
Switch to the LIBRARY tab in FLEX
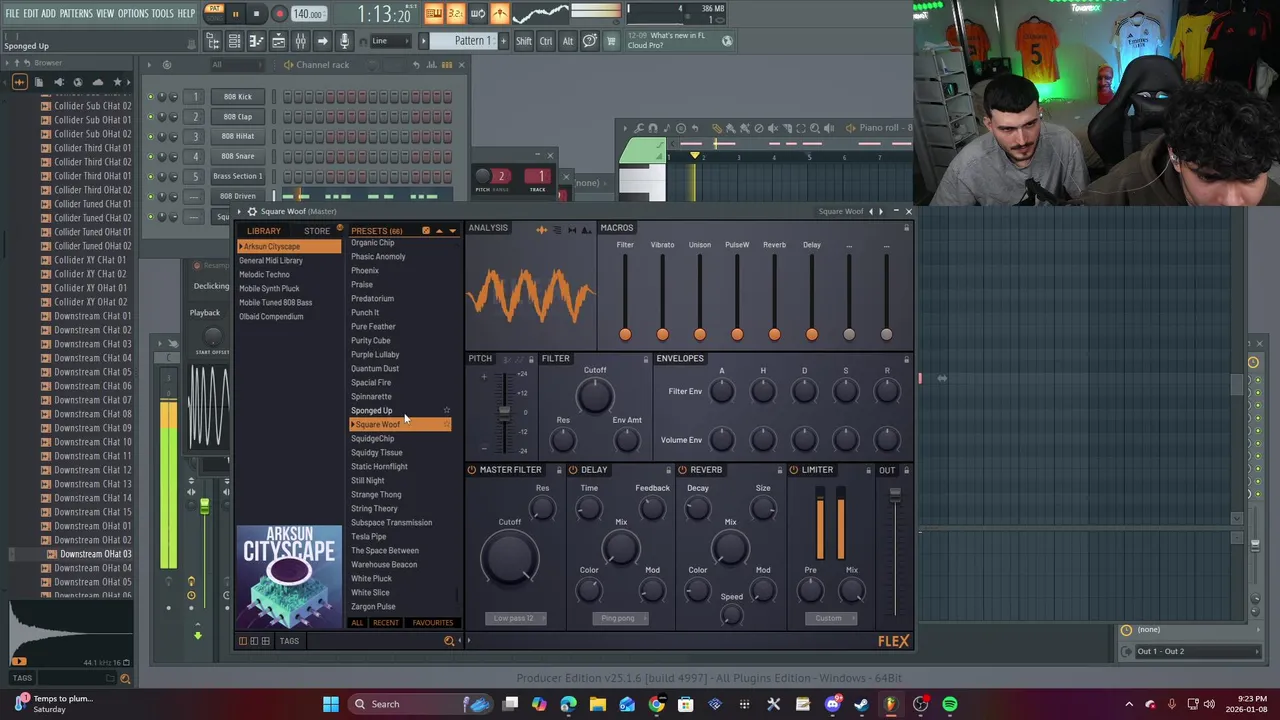click(x=264, y=231)
